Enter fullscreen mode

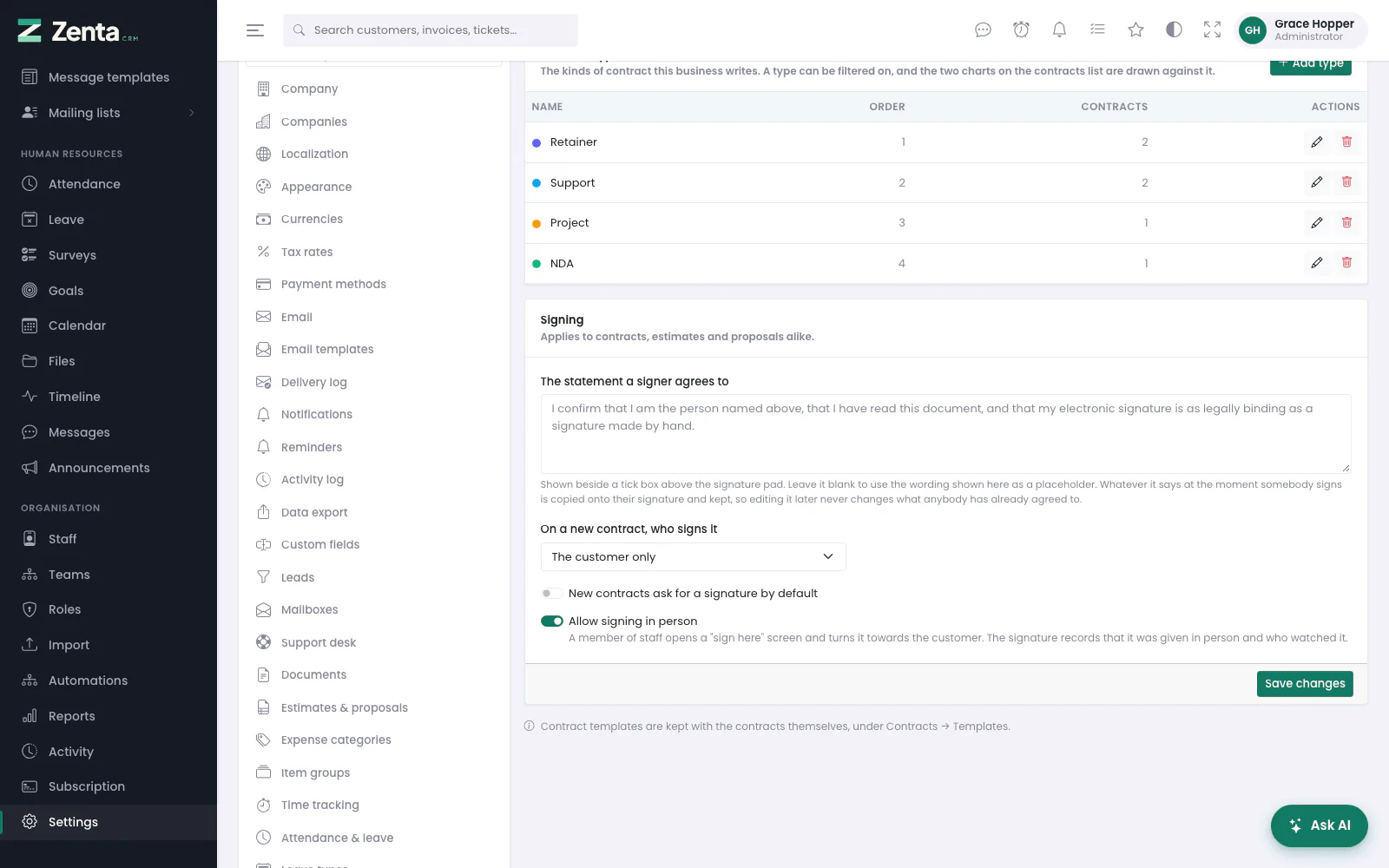click(1212, 30)
